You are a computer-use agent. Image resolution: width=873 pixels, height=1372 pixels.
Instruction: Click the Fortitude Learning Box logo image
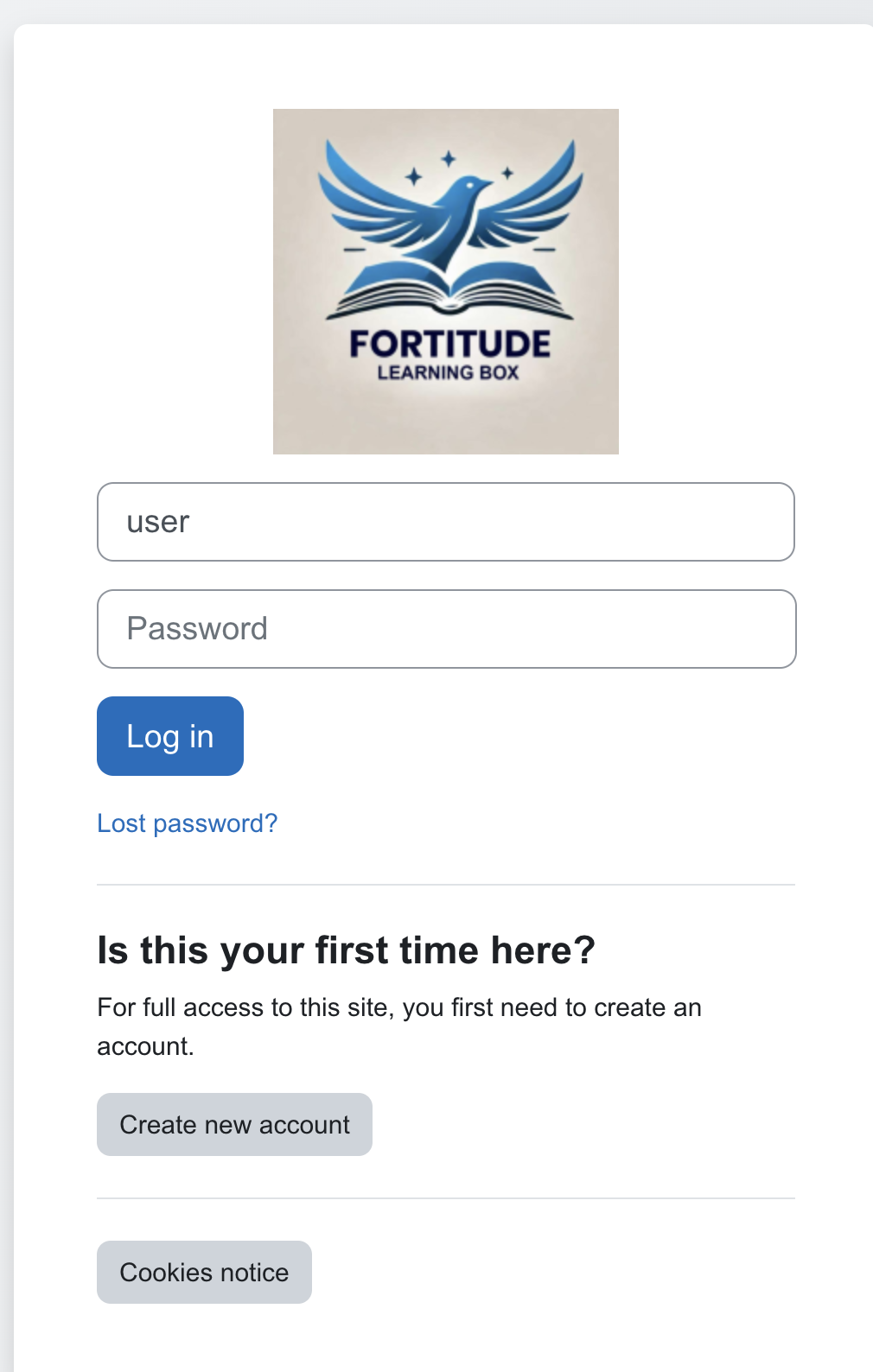[x=445, y=281]
